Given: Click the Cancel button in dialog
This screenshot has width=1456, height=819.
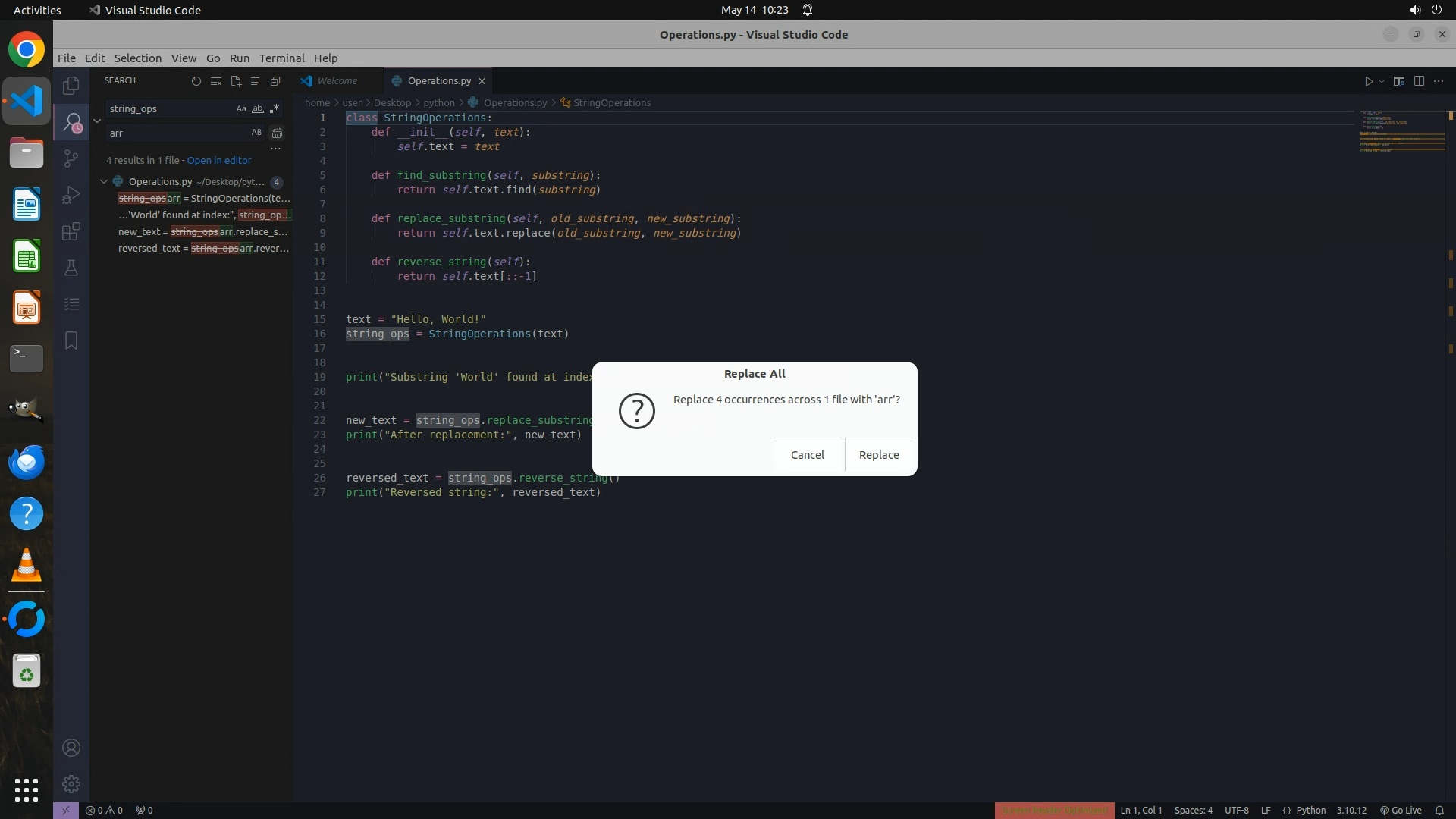Looking at the screenshot, I should point(807,455).
